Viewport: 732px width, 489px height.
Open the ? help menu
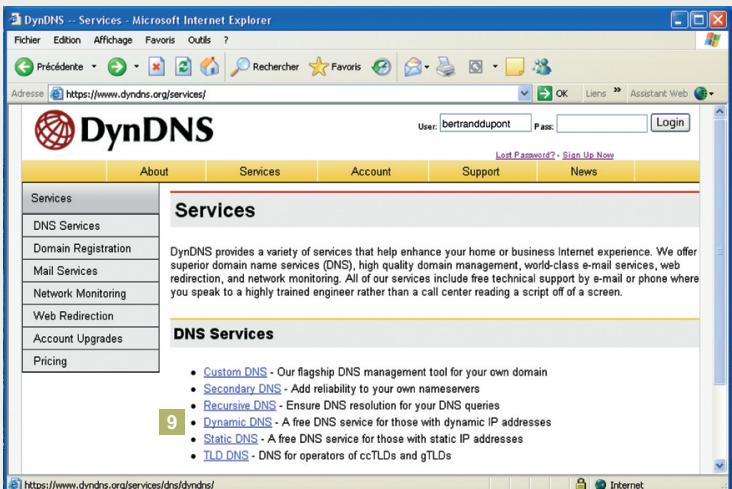(226, 40)
